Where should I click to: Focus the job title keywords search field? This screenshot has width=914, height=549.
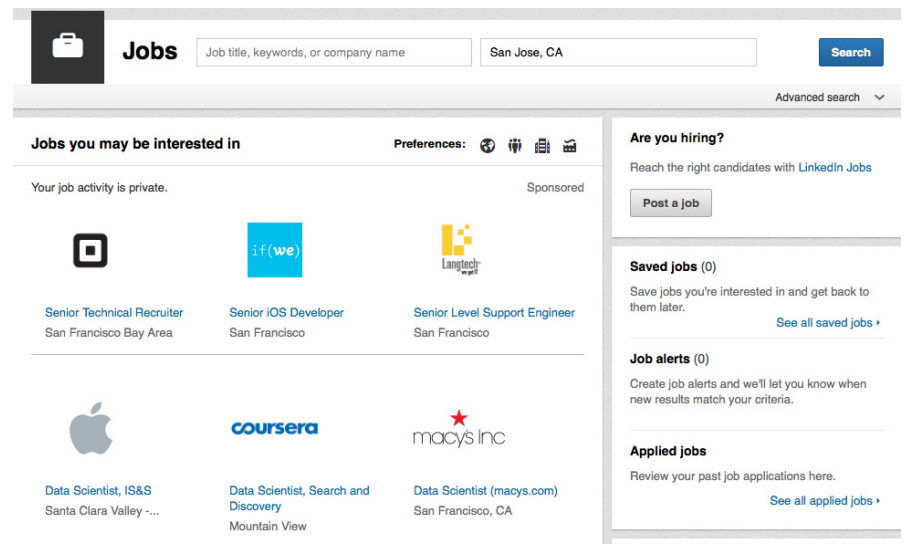334,53
